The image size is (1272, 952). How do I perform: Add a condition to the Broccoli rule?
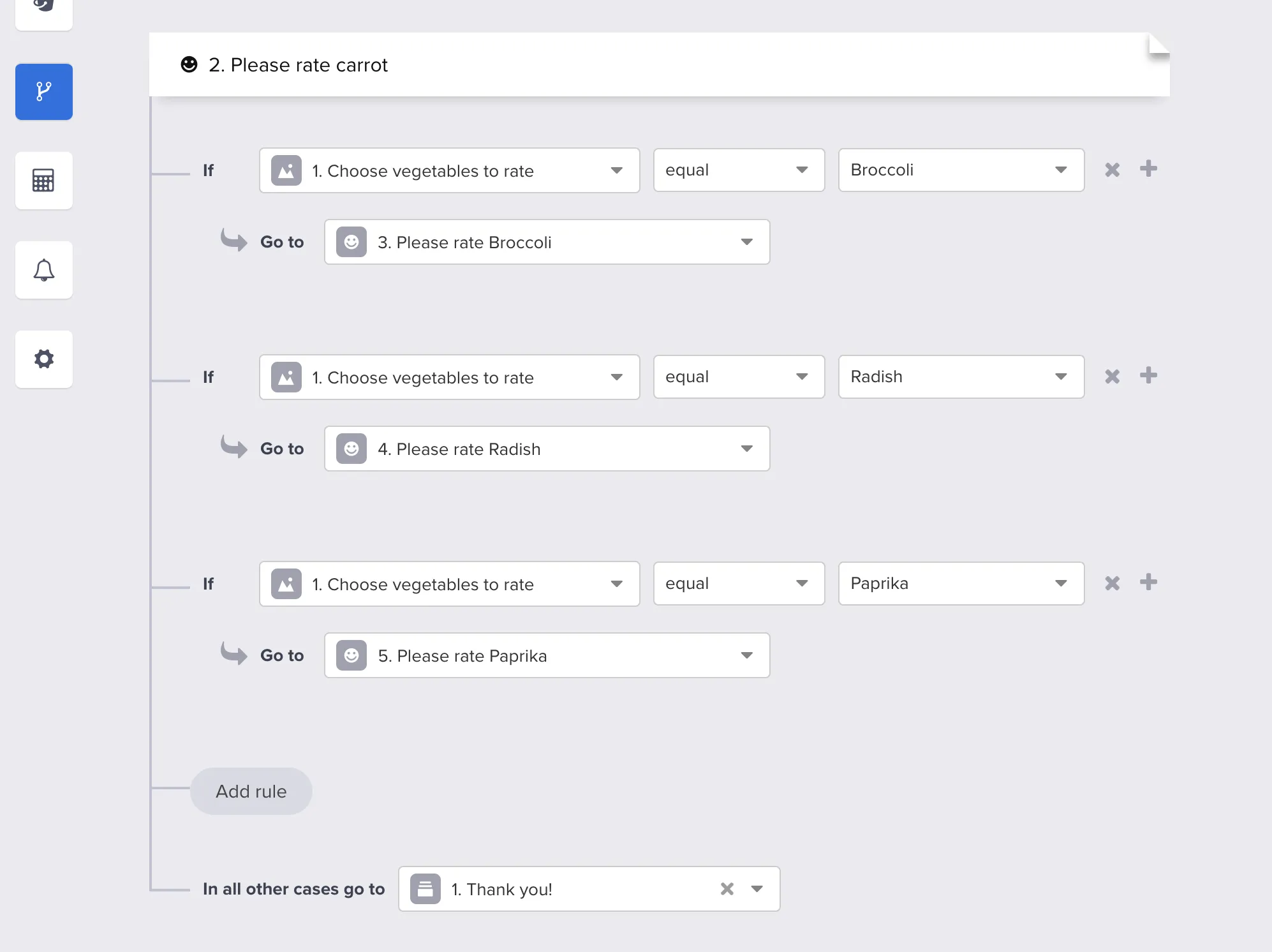tap(1148, 169)
